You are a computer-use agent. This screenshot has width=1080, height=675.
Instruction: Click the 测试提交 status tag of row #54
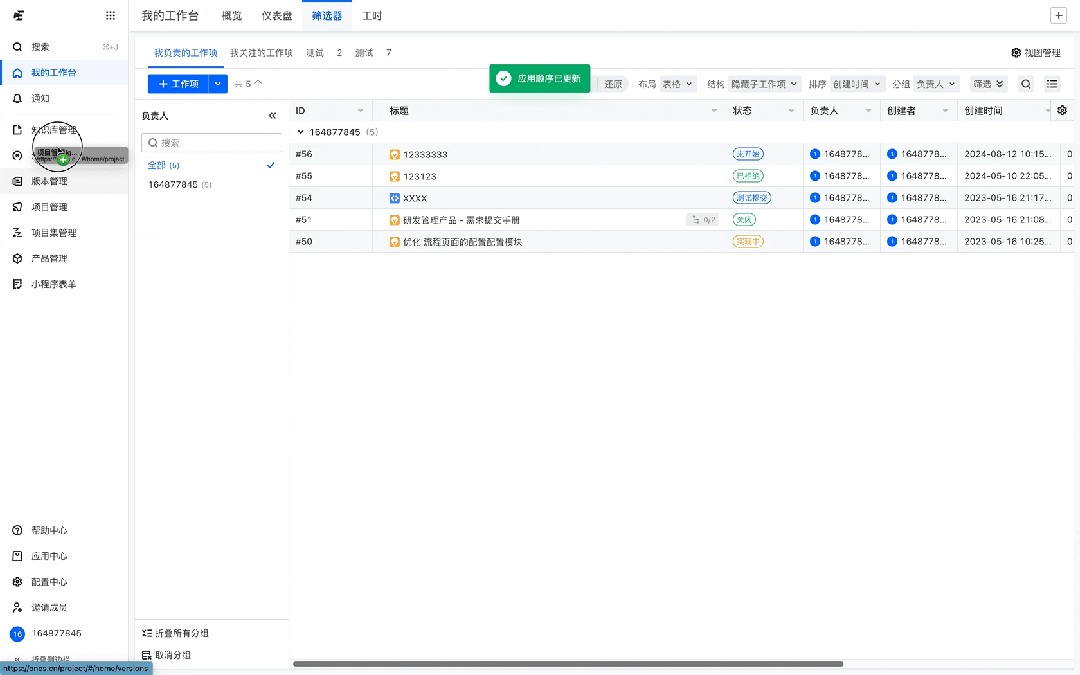click(751, 198)
